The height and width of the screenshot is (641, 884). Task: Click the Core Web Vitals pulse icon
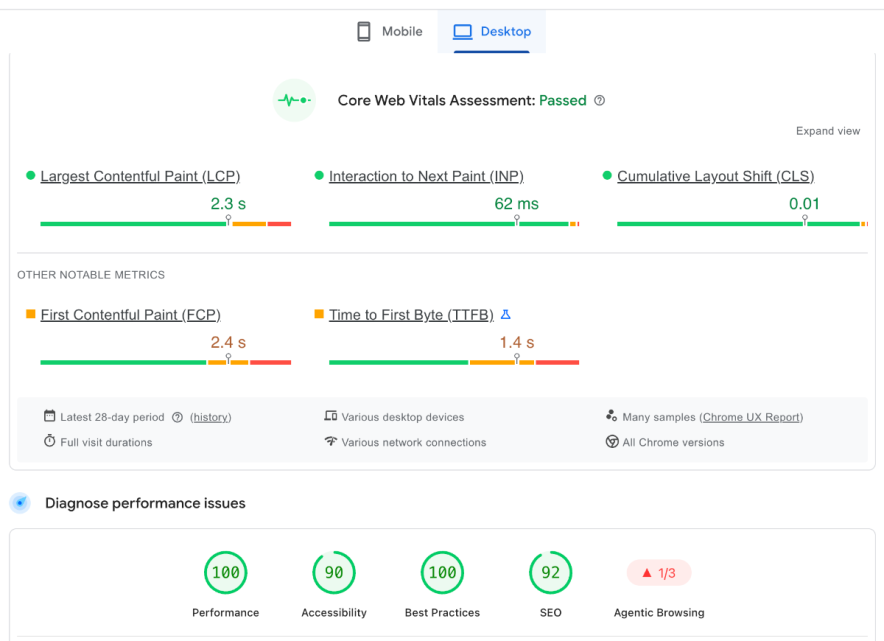pos(294,100)
